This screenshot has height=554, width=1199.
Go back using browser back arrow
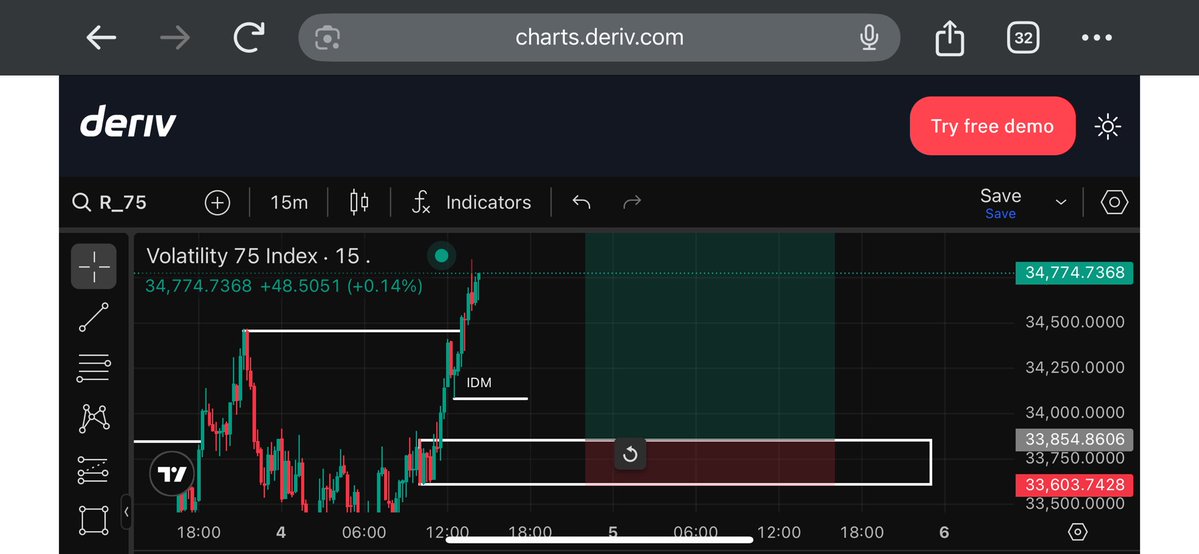[101, 37]
